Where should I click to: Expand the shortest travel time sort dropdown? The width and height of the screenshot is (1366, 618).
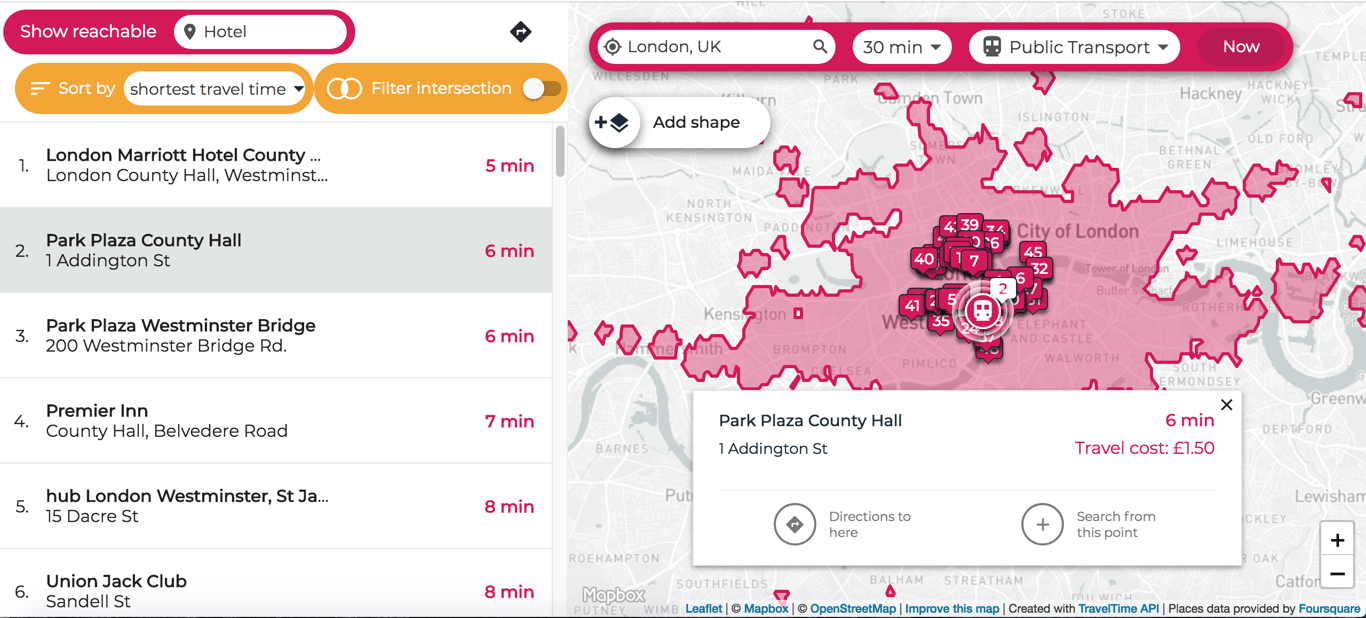[216, 89]
